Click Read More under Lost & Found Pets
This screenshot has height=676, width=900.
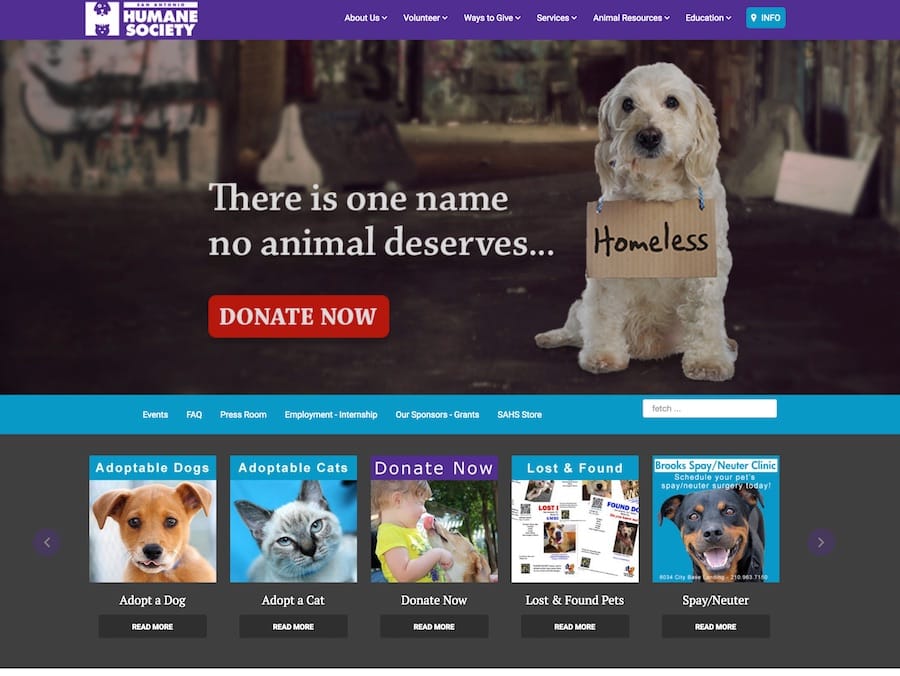(575, 627)
